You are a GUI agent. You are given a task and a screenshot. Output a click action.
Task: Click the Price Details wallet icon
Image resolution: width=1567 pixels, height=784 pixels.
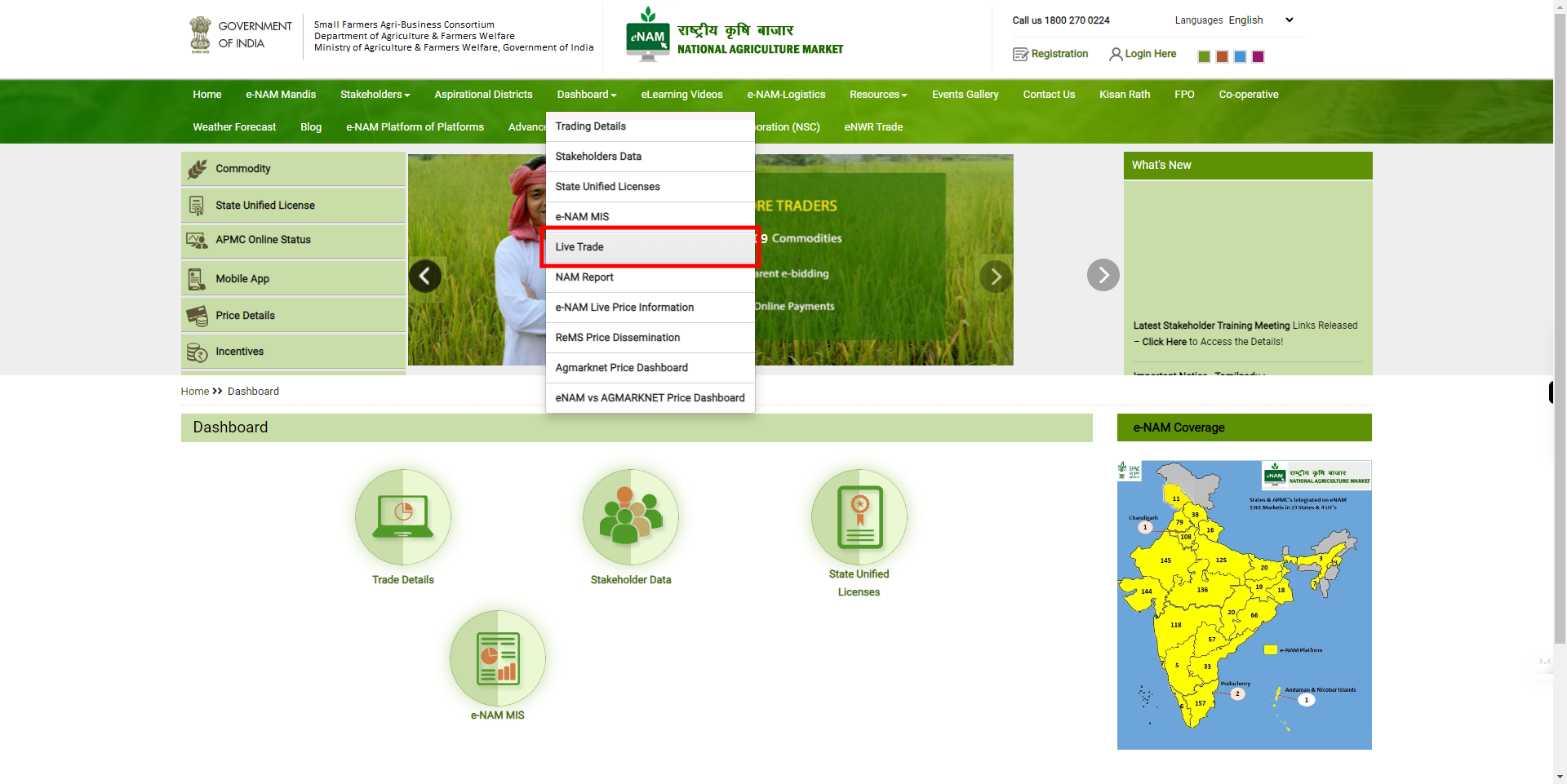[x=197, y=316]
